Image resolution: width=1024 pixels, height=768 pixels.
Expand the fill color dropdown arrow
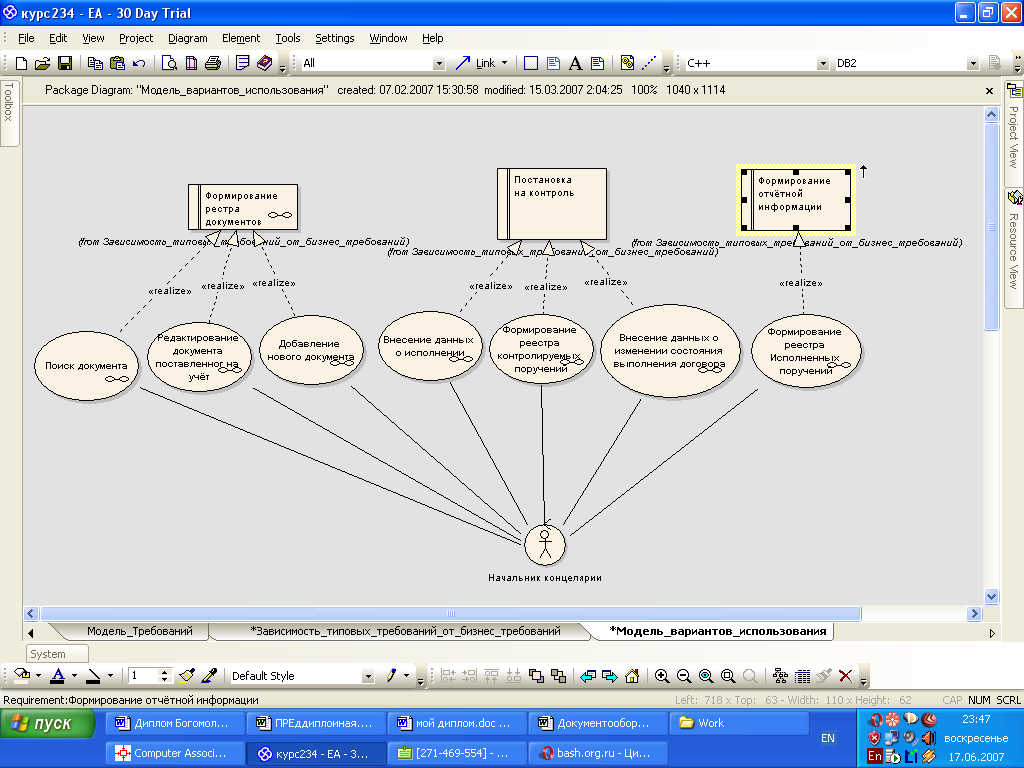[x=39, y=676]
